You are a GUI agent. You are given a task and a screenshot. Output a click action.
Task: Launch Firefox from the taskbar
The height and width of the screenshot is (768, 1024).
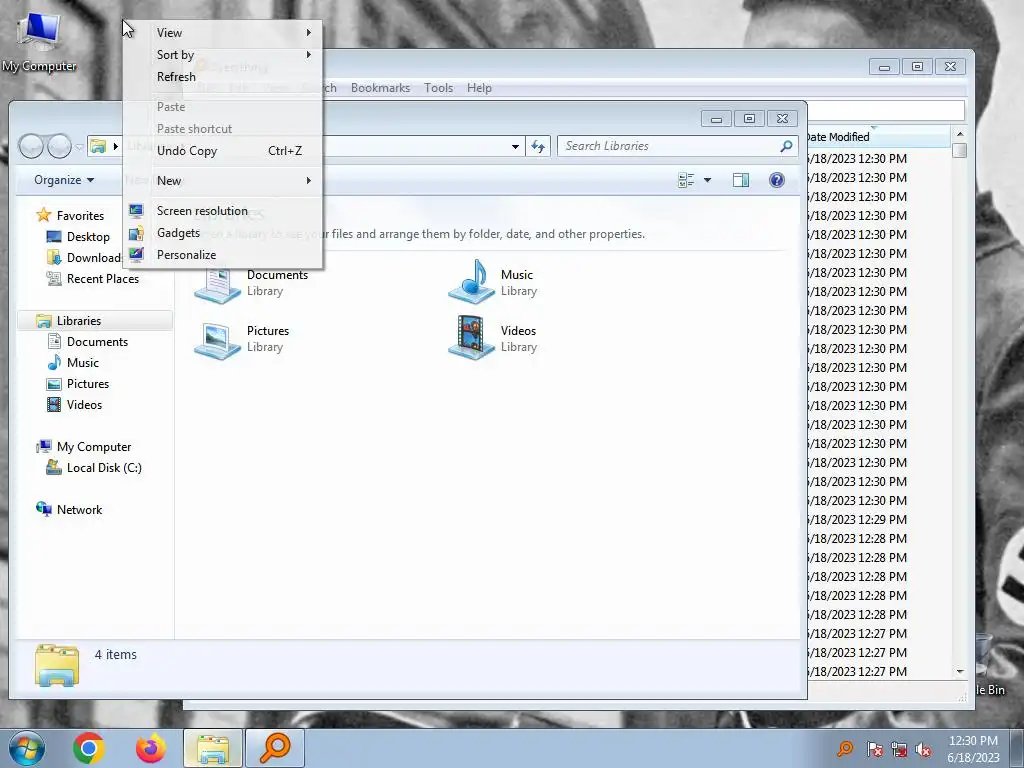[150, 748]
